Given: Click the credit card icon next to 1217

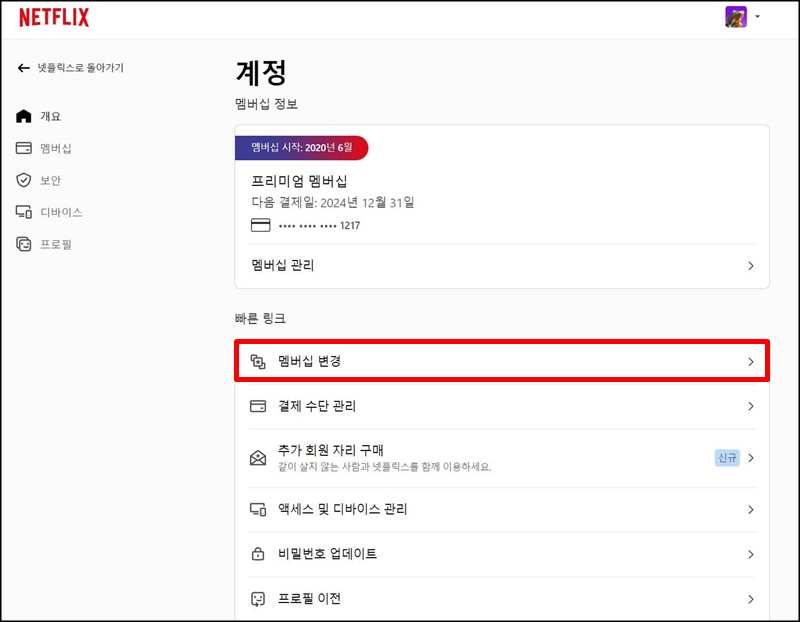Looking at the screenshot, I should pos(260,226).
